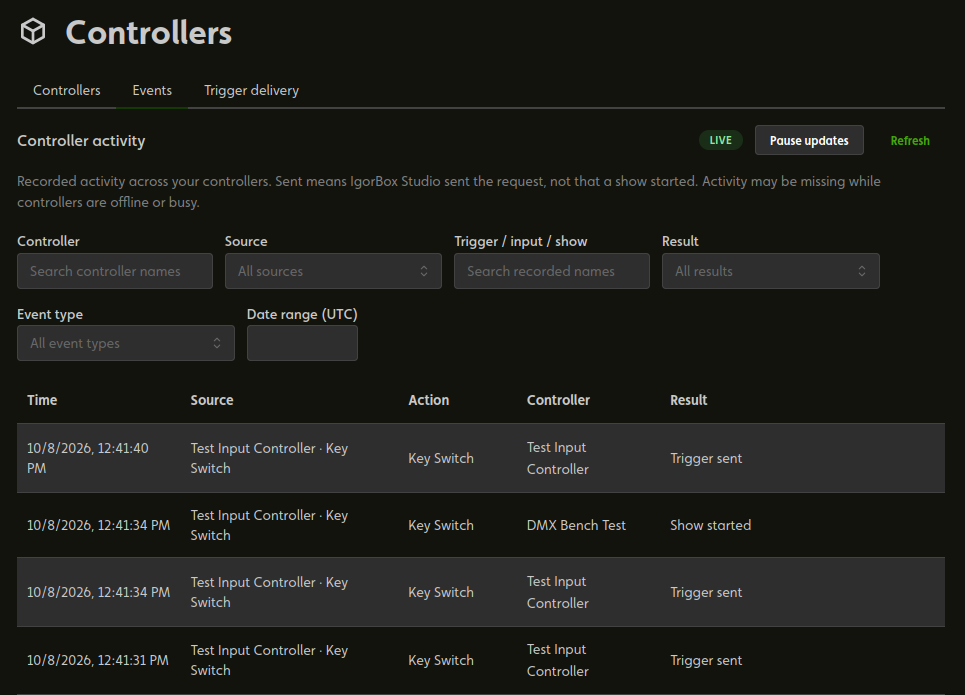The image size is (965, 695).
Task: Click Test Input Controller in 12:41:40 row
Action: (x=558, y=458)
